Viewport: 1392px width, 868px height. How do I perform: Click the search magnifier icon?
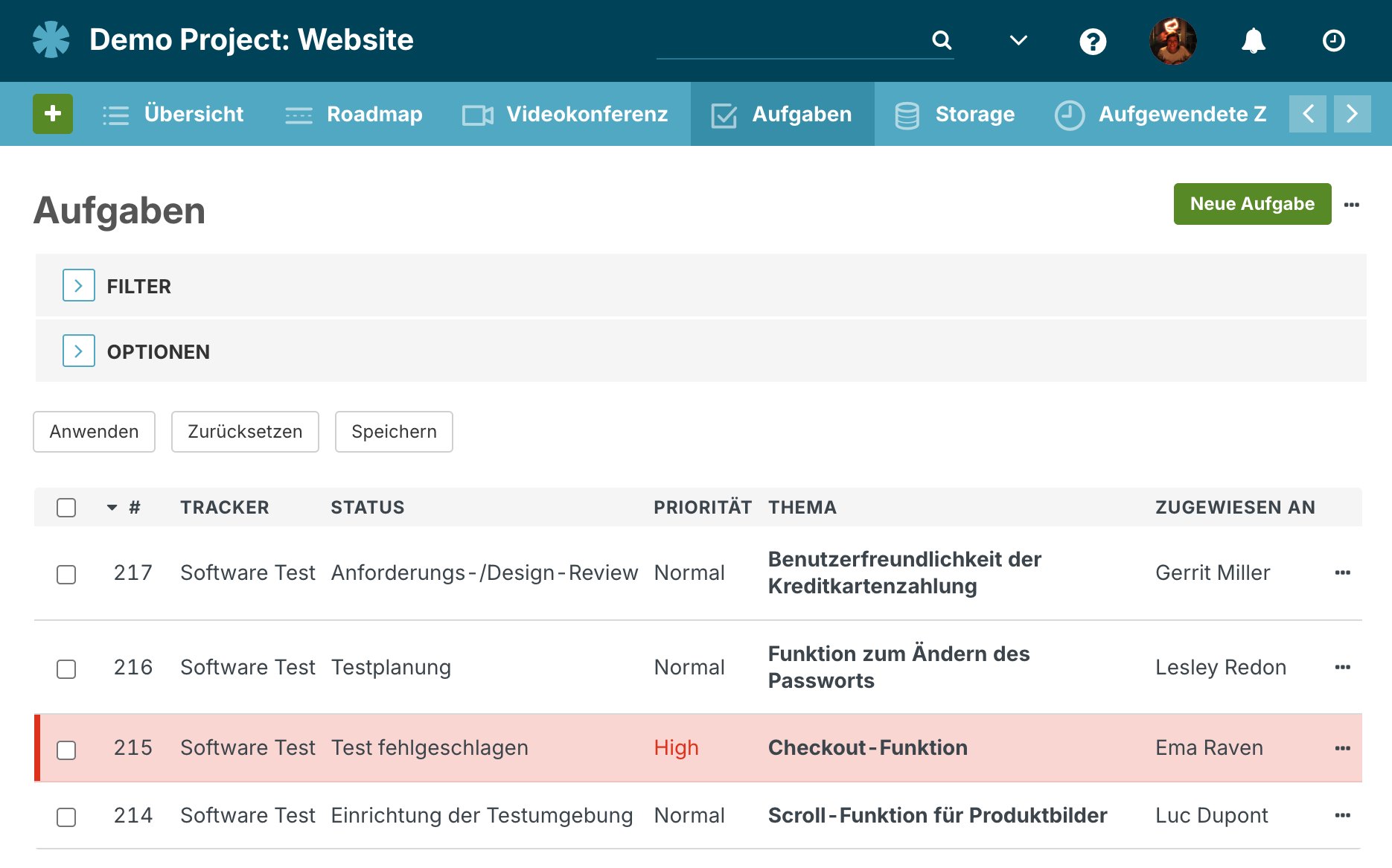pyautogui.click(x=942, y=39)
